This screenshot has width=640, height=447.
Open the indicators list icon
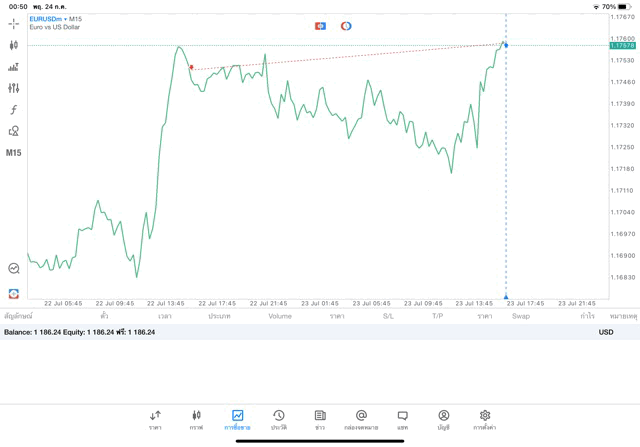click(14, 67)
